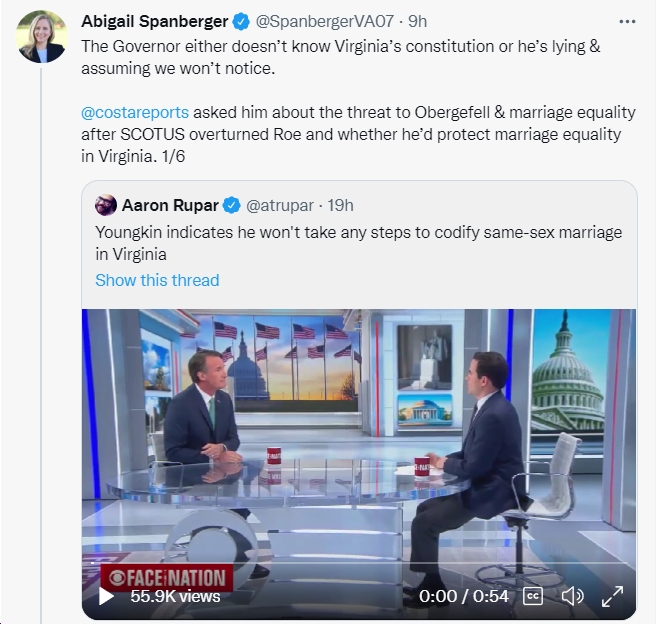Open the three-dot more options menu

[627, 21]
